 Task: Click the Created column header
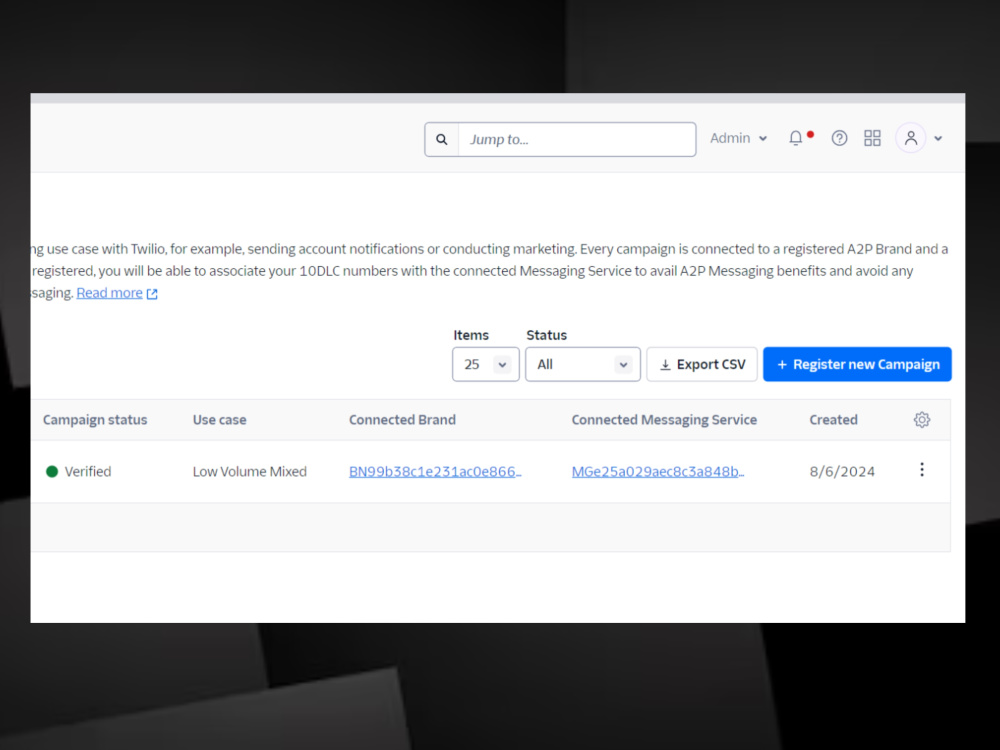point(834,420)
